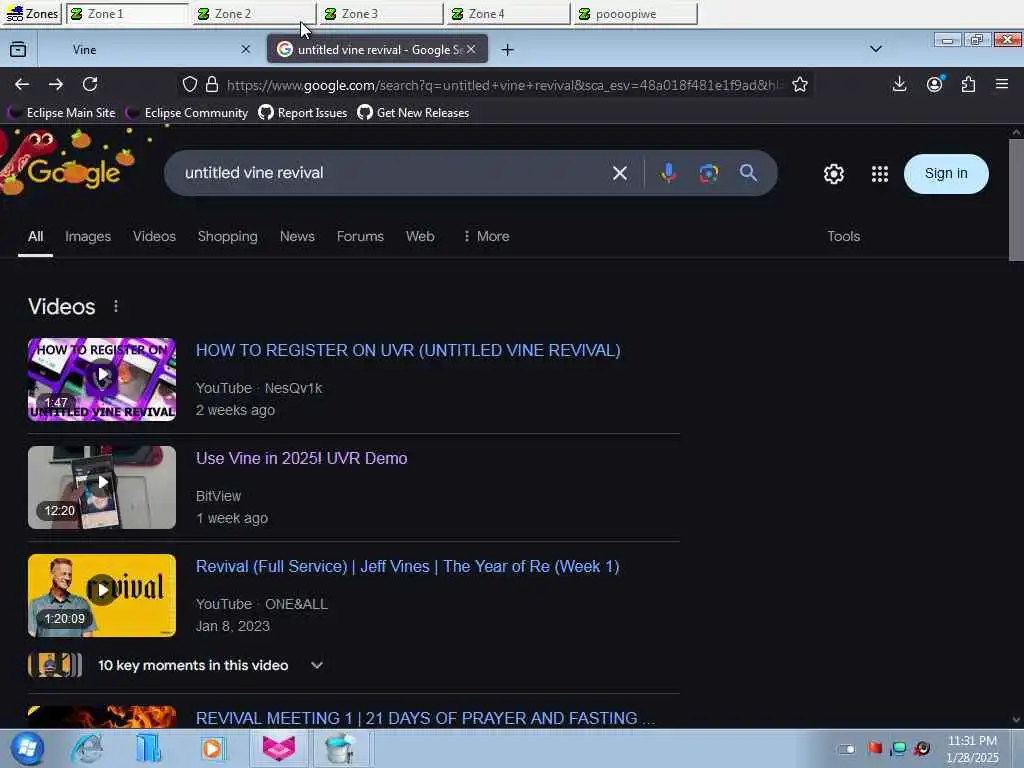This screenshot has width=1024, height=768.
Task: Switch to Zone 3
Action: (381, 14)
